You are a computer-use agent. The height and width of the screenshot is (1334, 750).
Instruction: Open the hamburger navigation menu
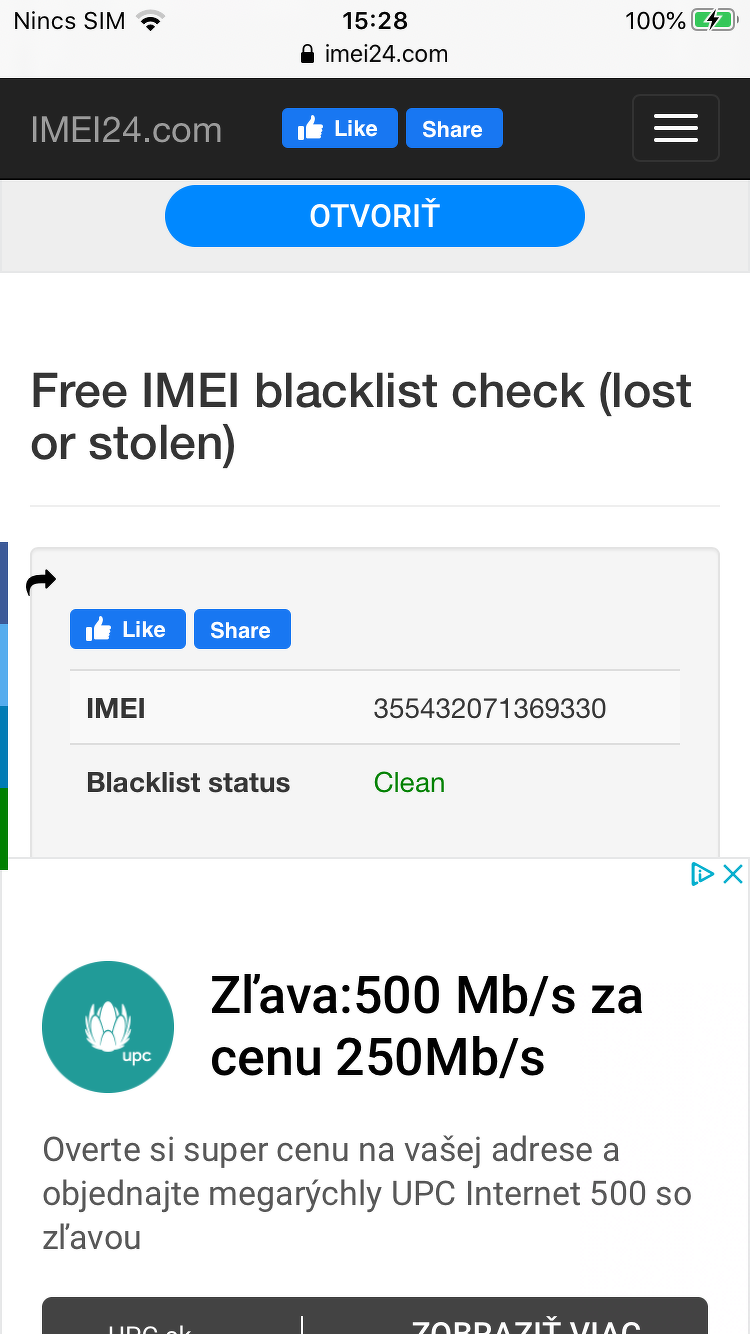coord(675,128)
